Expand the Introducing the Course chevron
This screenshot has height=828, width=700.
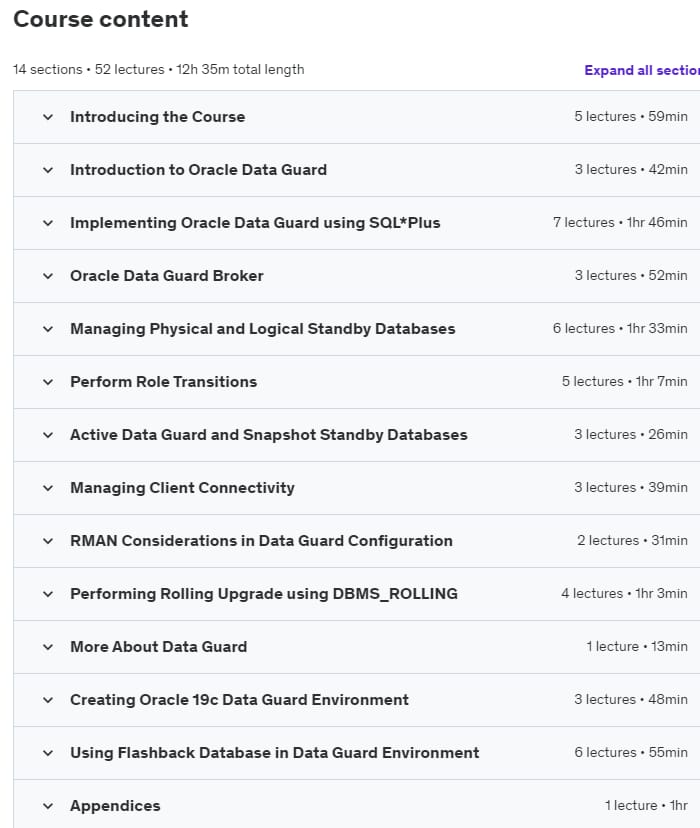click(x=48, y=117)
